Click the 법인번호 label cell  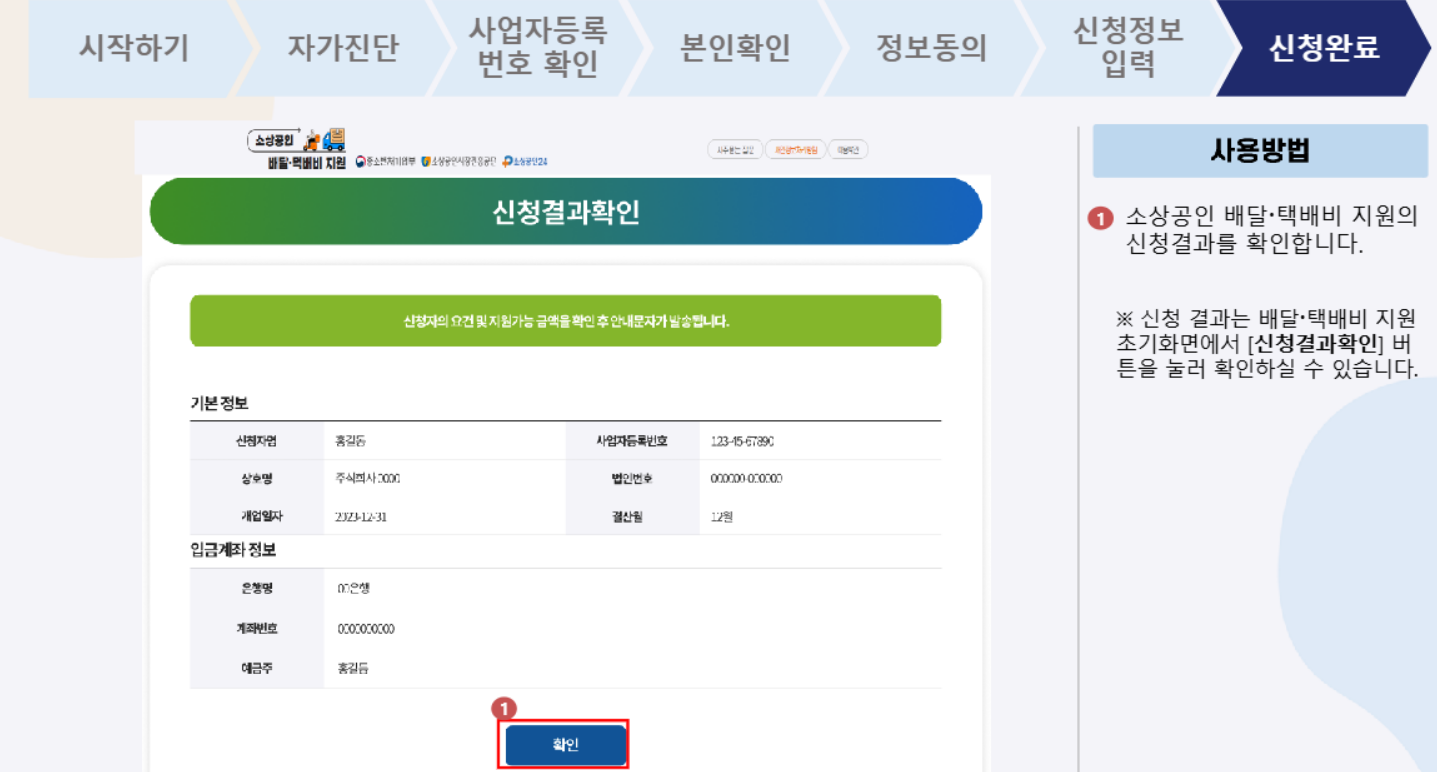pyautogui.click(x=632, y=478)
